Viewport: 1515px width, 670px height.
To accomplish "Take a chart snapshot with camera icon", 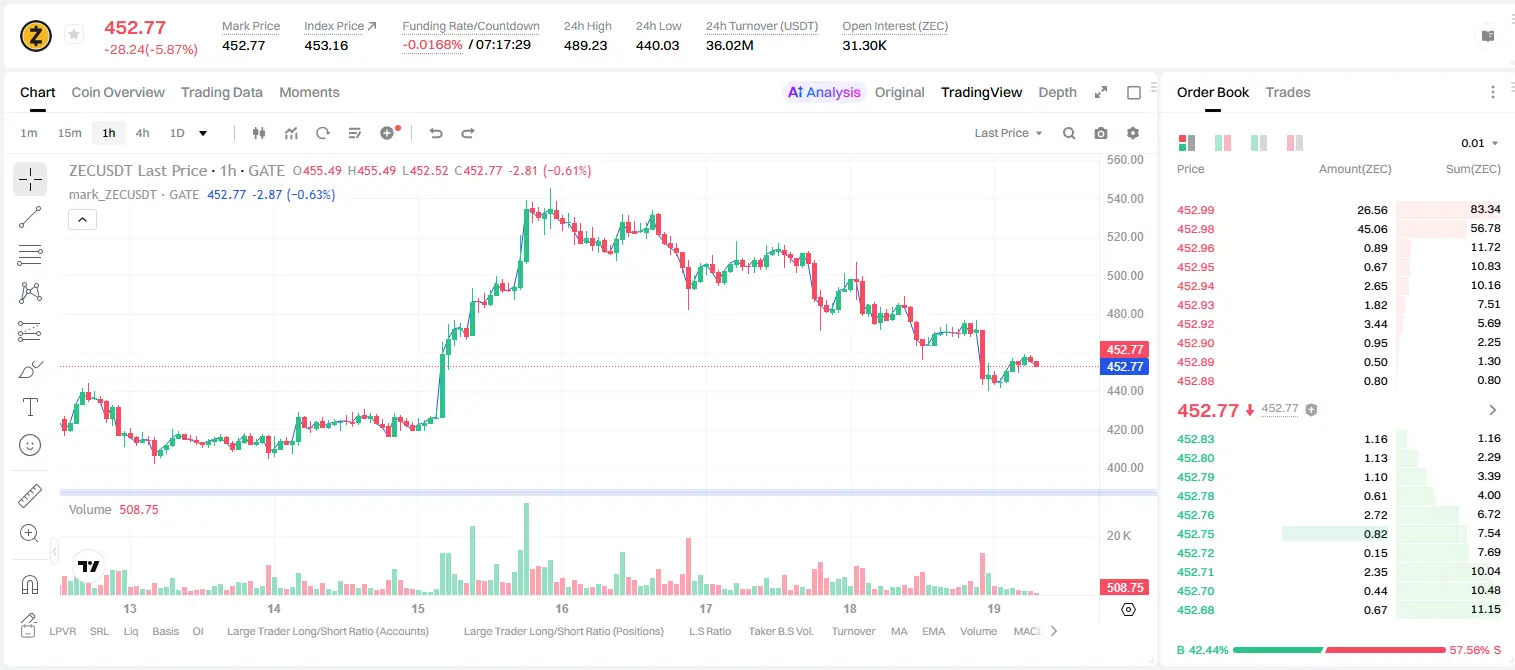I will [1101, 133].
